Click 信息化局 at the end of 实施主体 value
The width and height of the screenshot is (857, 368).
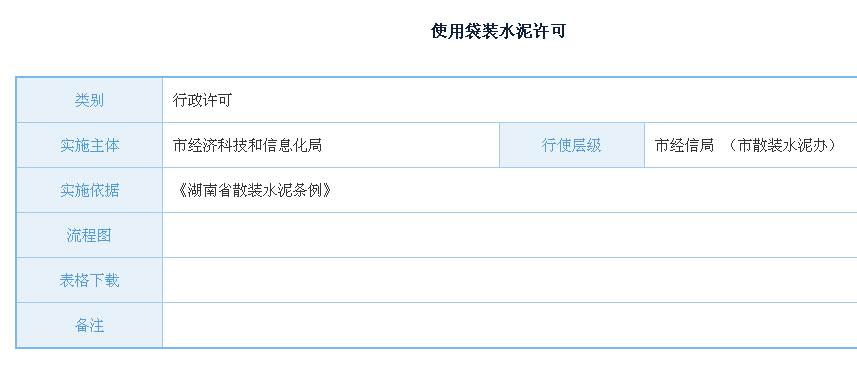pyautogui.click(x=292, y=145)
